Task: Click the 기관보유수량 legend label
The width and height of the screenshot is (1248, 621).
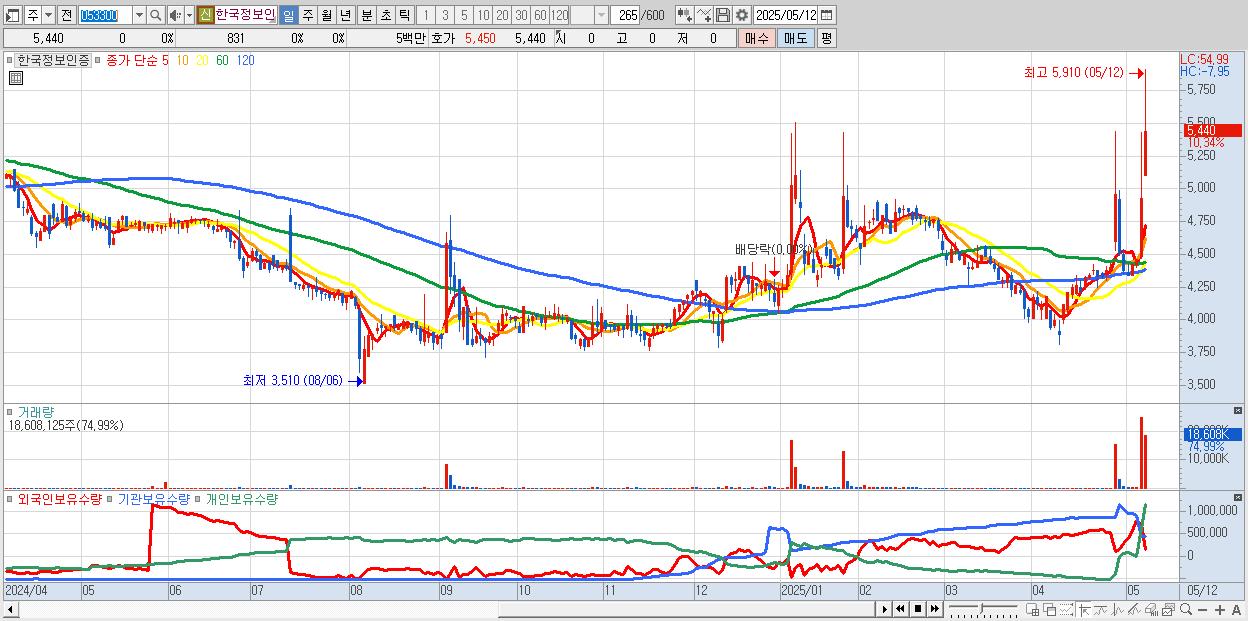Action: [154, 498]
